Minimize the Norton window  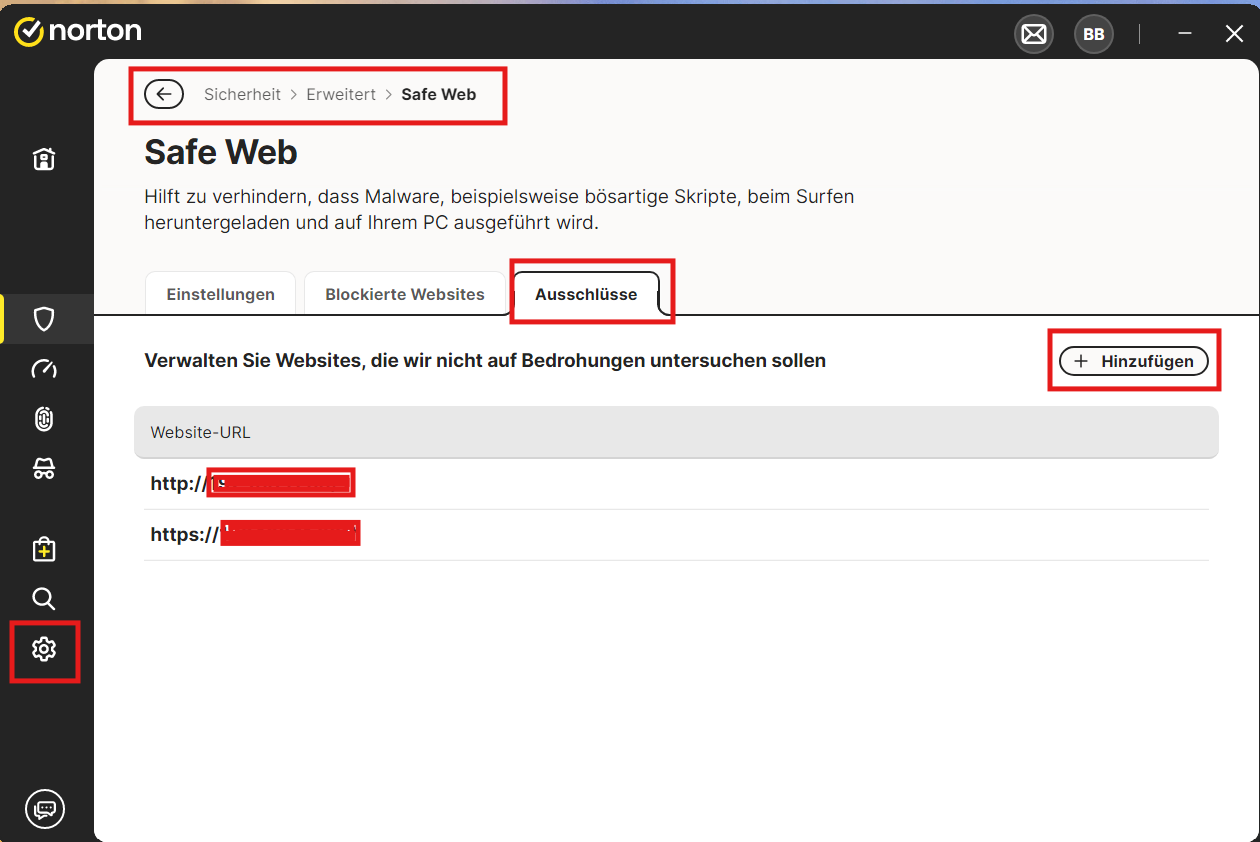click(x=1185, y=34)
